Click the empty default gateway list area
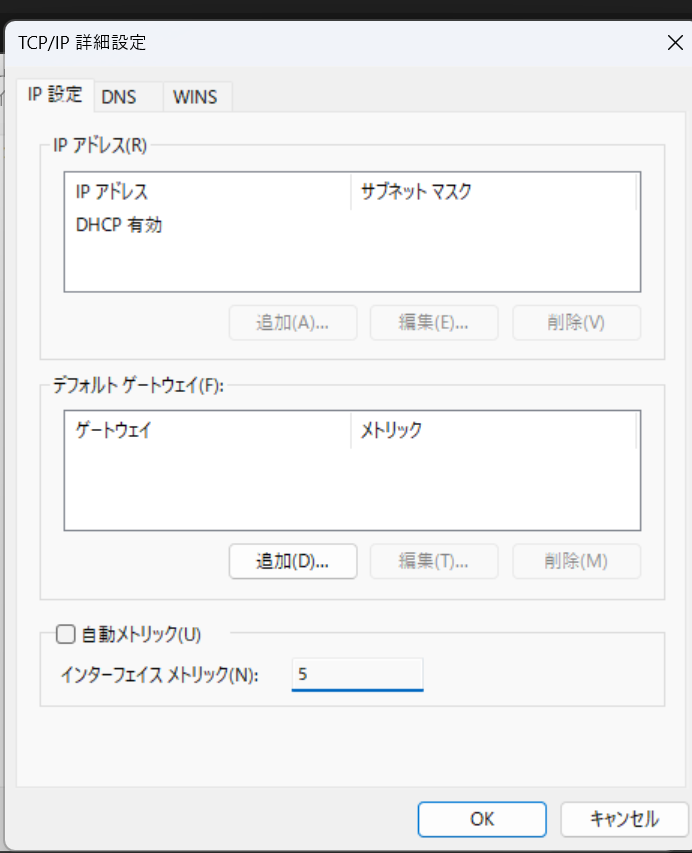The image size is (692, 853). [x=350, y=490]
